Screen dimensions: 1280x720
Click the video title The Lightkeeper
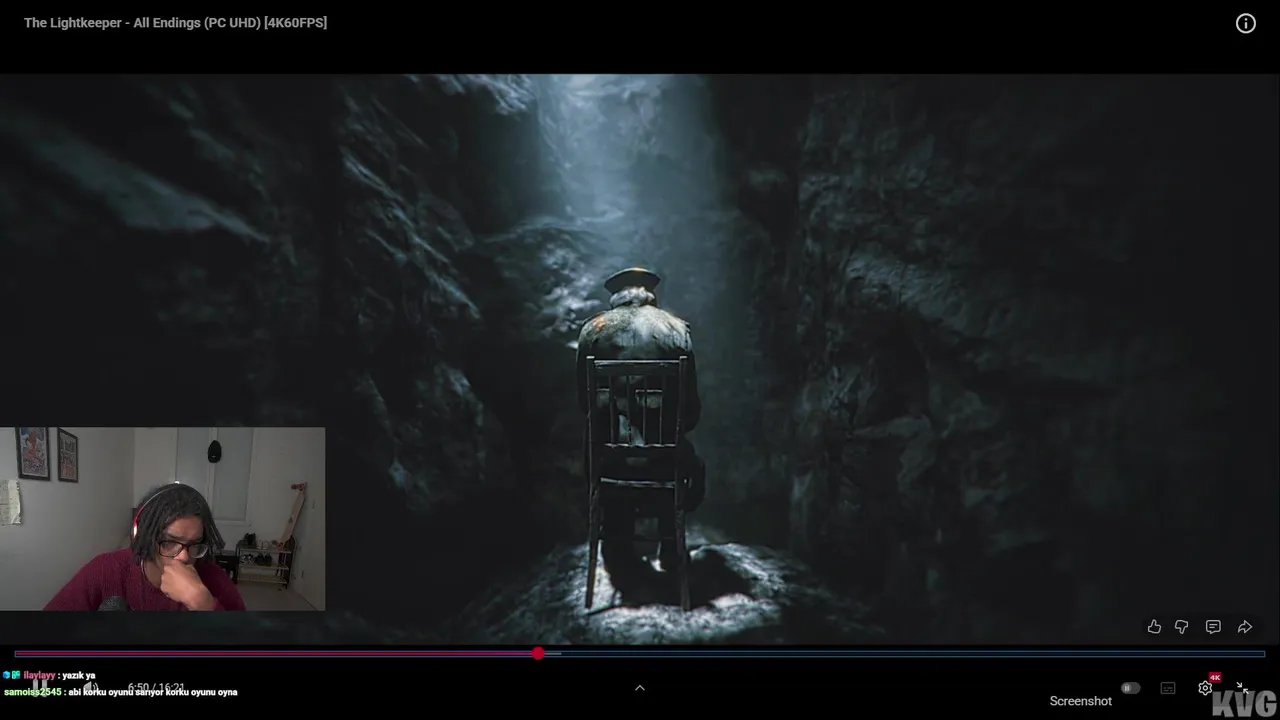pos(175,23)
